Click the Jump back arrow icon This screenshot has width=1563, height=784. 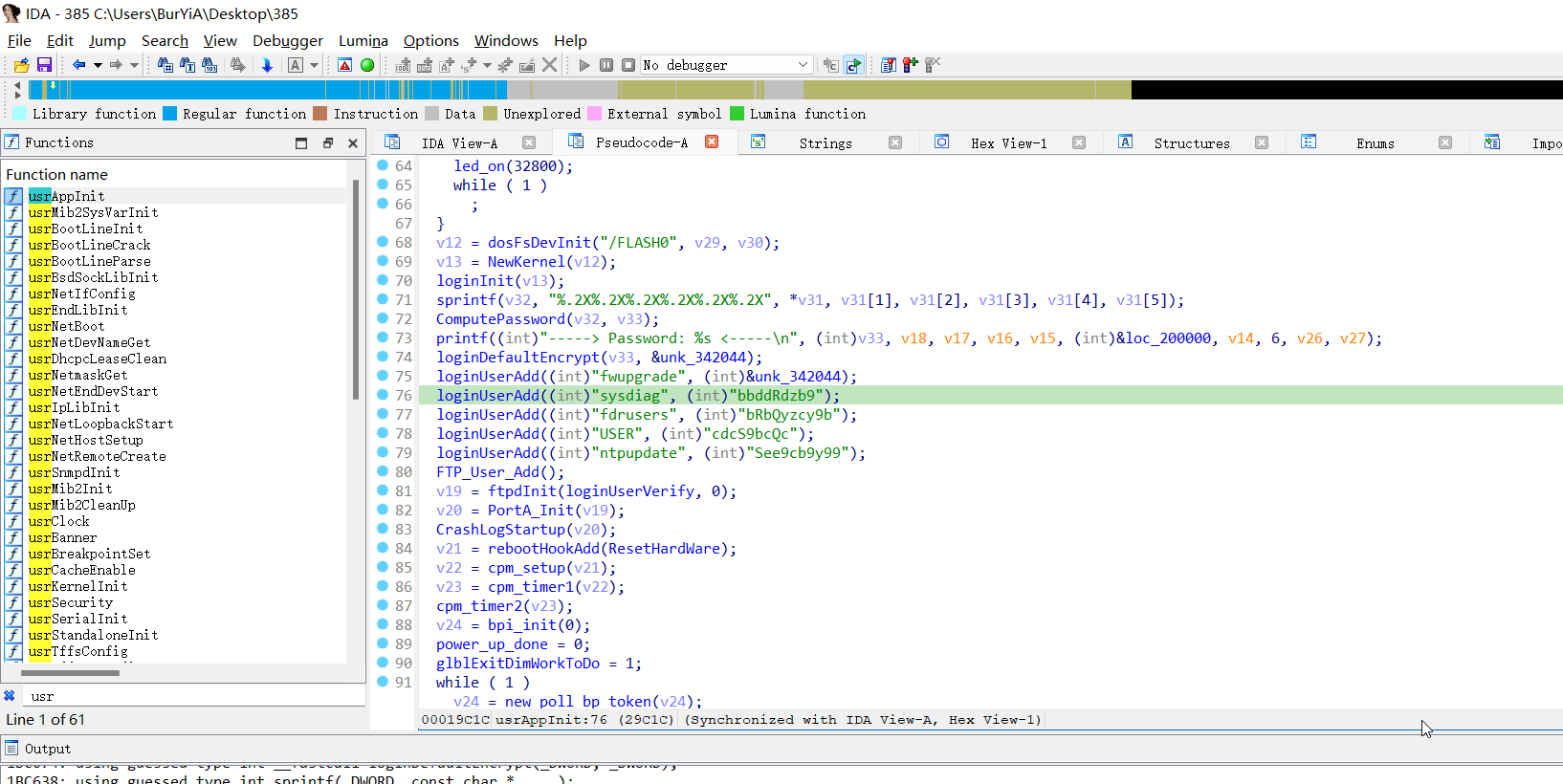pyautogui.click(x=78, y=65)
